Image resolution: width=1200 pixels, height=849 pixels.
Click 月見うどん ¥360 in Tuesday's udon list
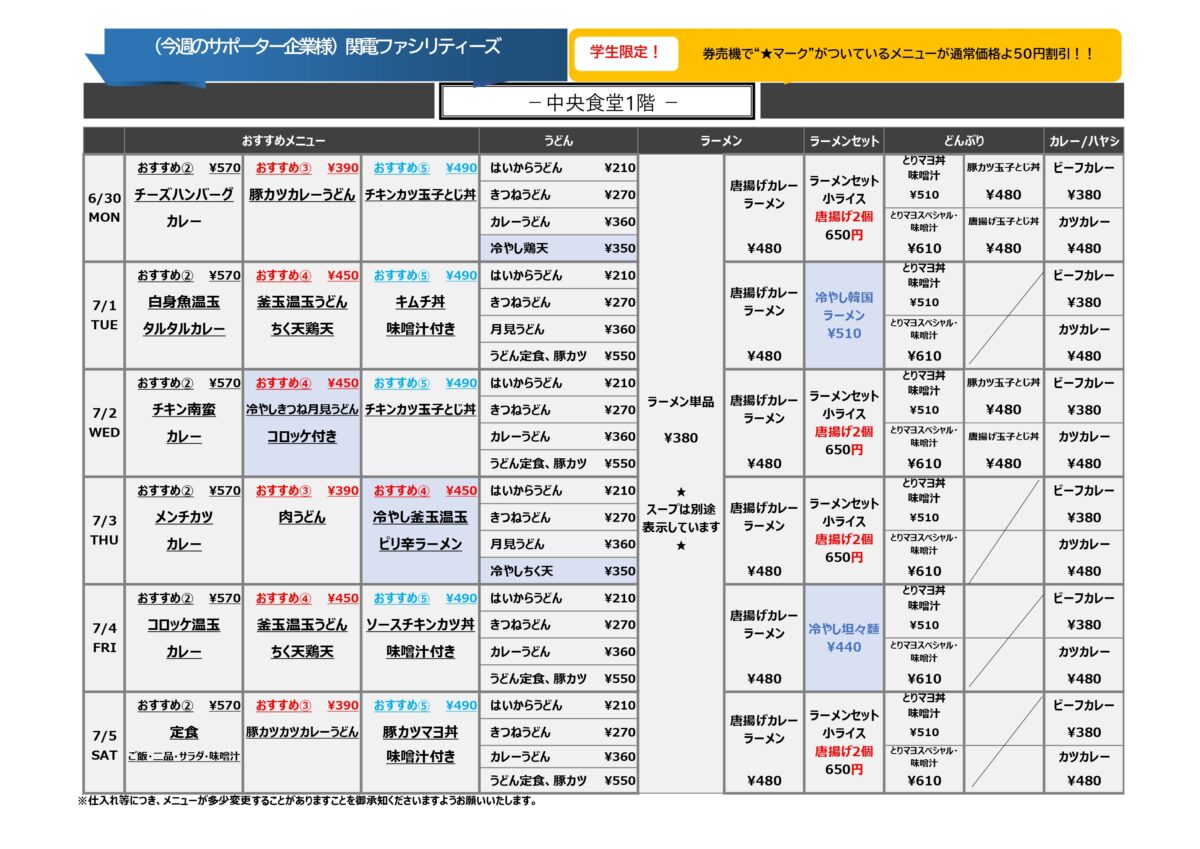(x=559, y=329)
